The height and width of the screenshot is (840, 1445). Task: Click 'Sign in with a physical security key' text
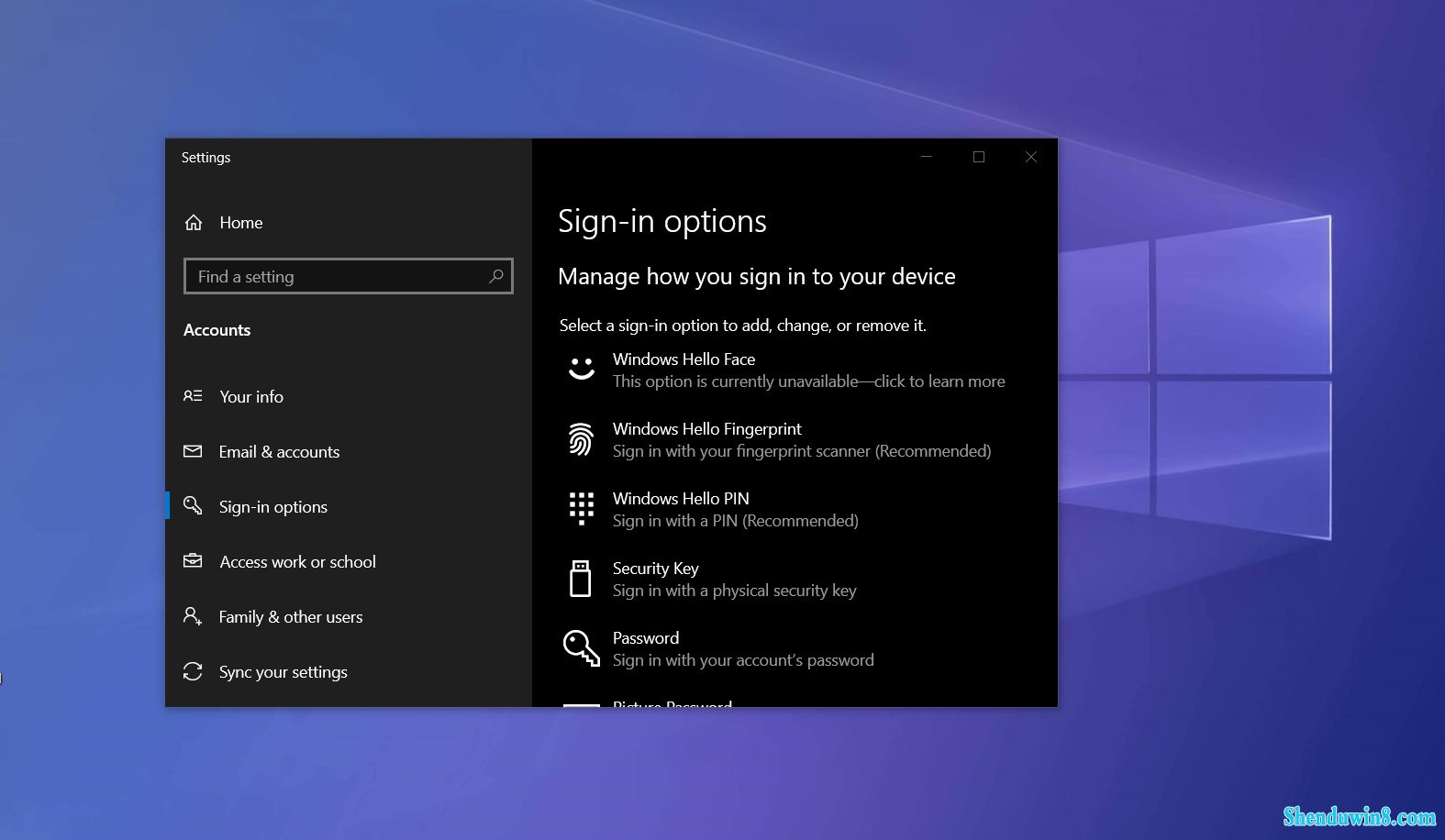[735, 591]
